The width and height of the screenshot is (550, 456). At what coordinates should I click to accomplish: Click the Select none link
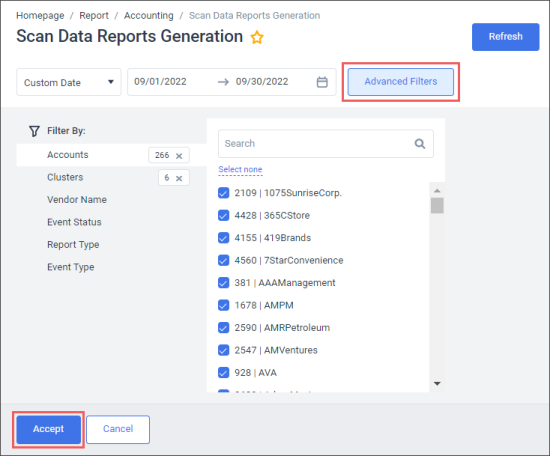(x=240, y=169)
